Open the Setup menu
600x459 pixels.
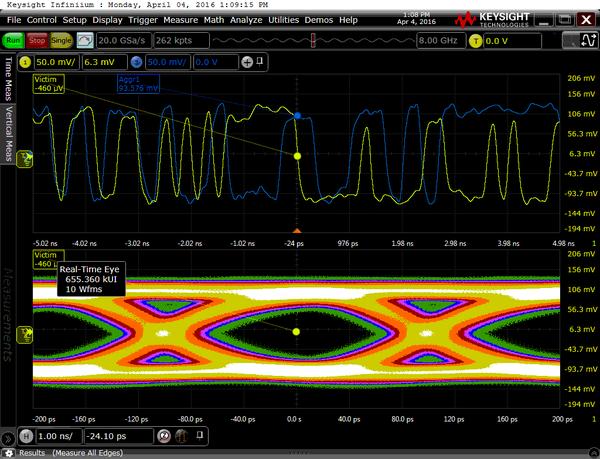click(75, 20)
